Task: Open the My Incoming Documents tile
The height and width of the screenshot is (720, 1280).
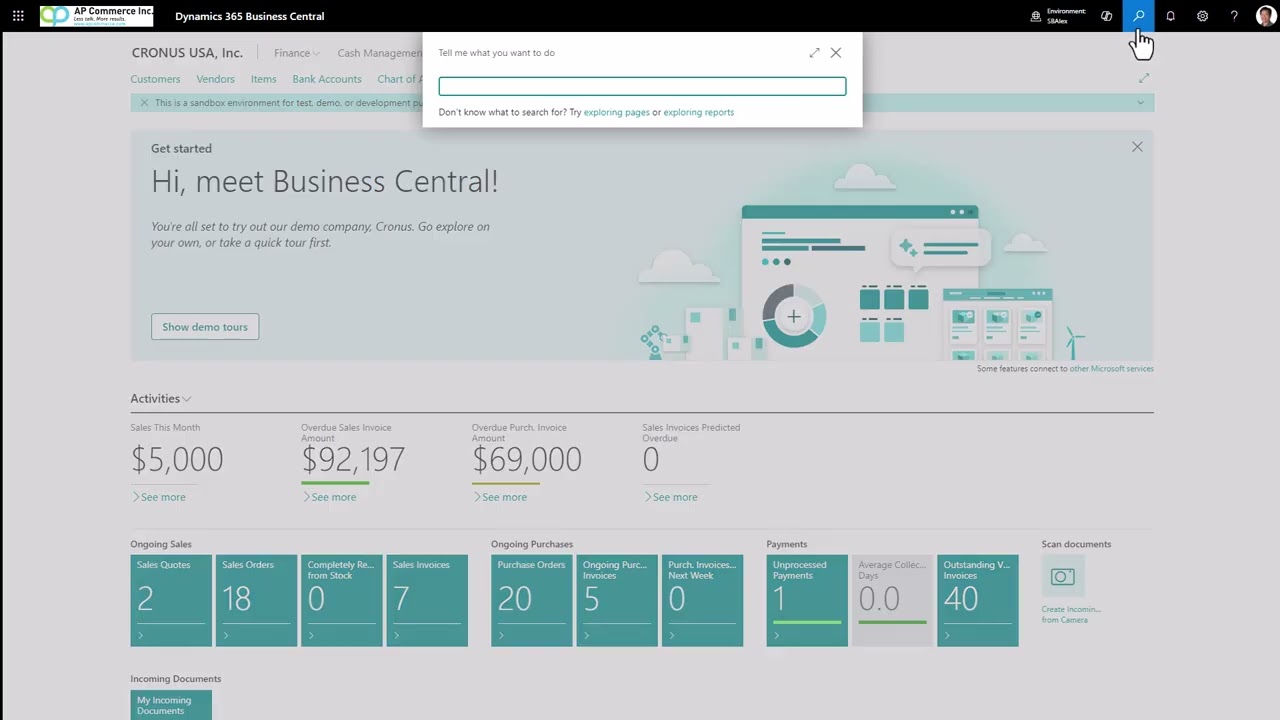Action: (x=171, y=704)
